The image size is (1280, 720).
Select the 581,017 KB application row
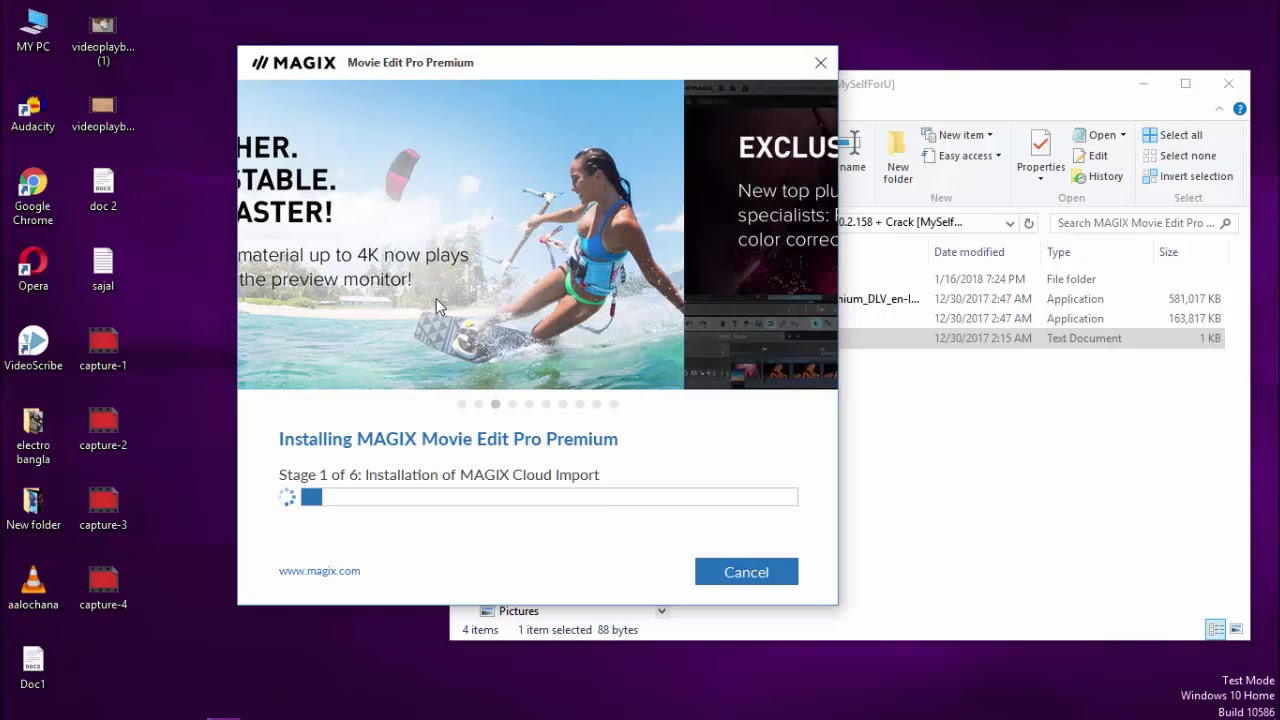coord(1031,299)
